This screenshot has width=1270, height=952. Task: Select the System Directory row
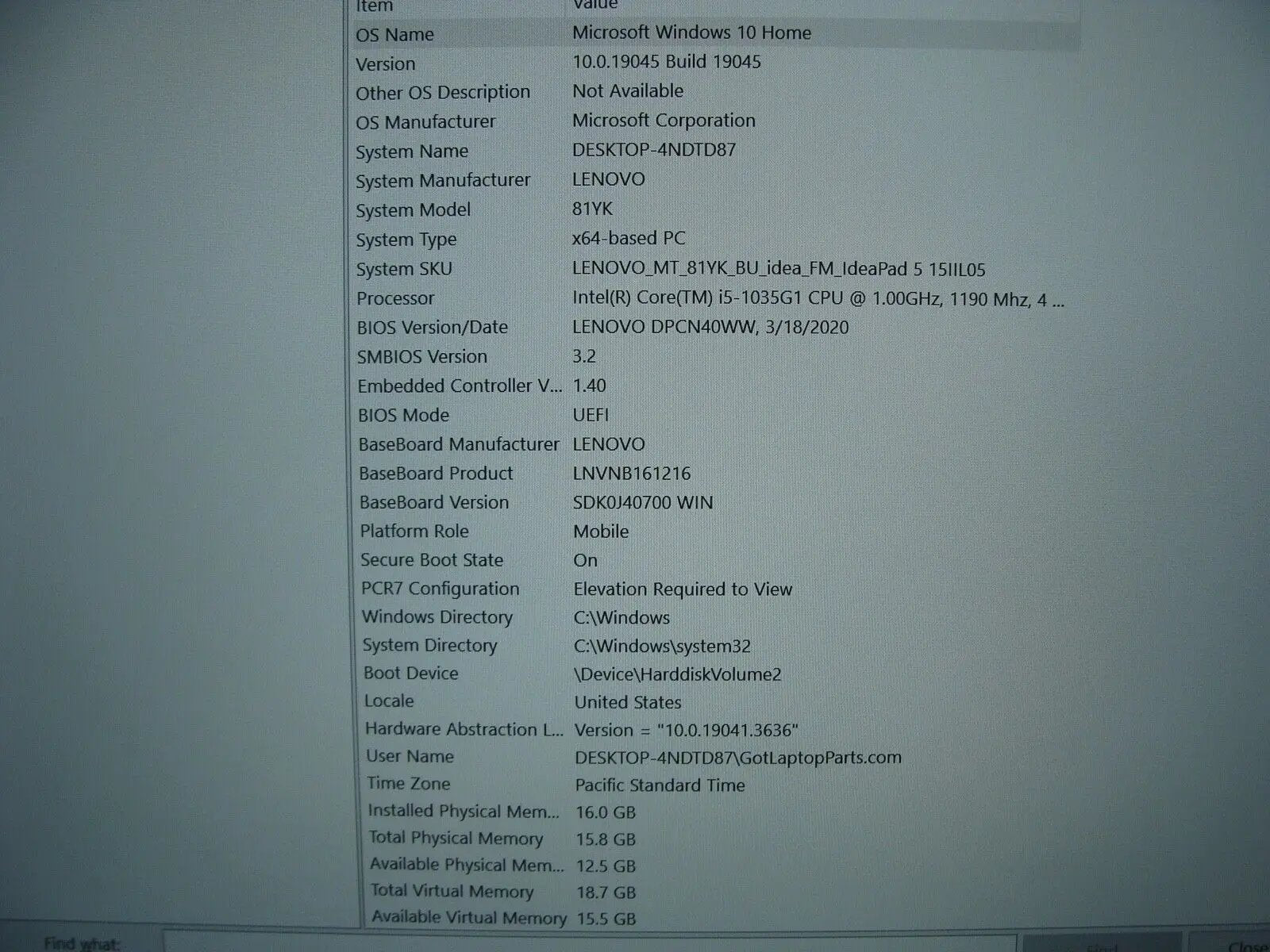(x=714, y=646)
